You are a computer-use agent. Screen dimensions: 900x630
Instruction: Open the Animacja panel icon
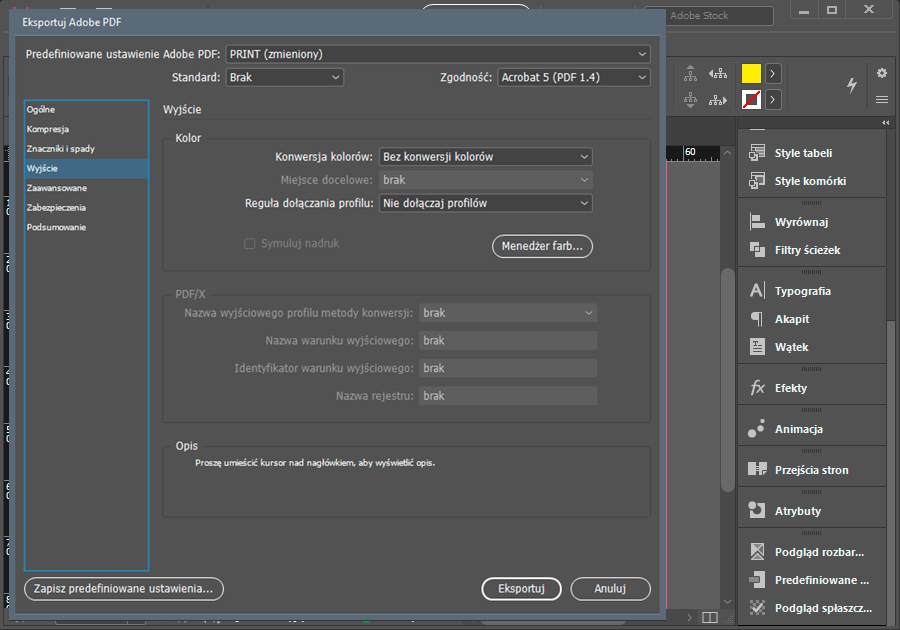pos(757,429)
